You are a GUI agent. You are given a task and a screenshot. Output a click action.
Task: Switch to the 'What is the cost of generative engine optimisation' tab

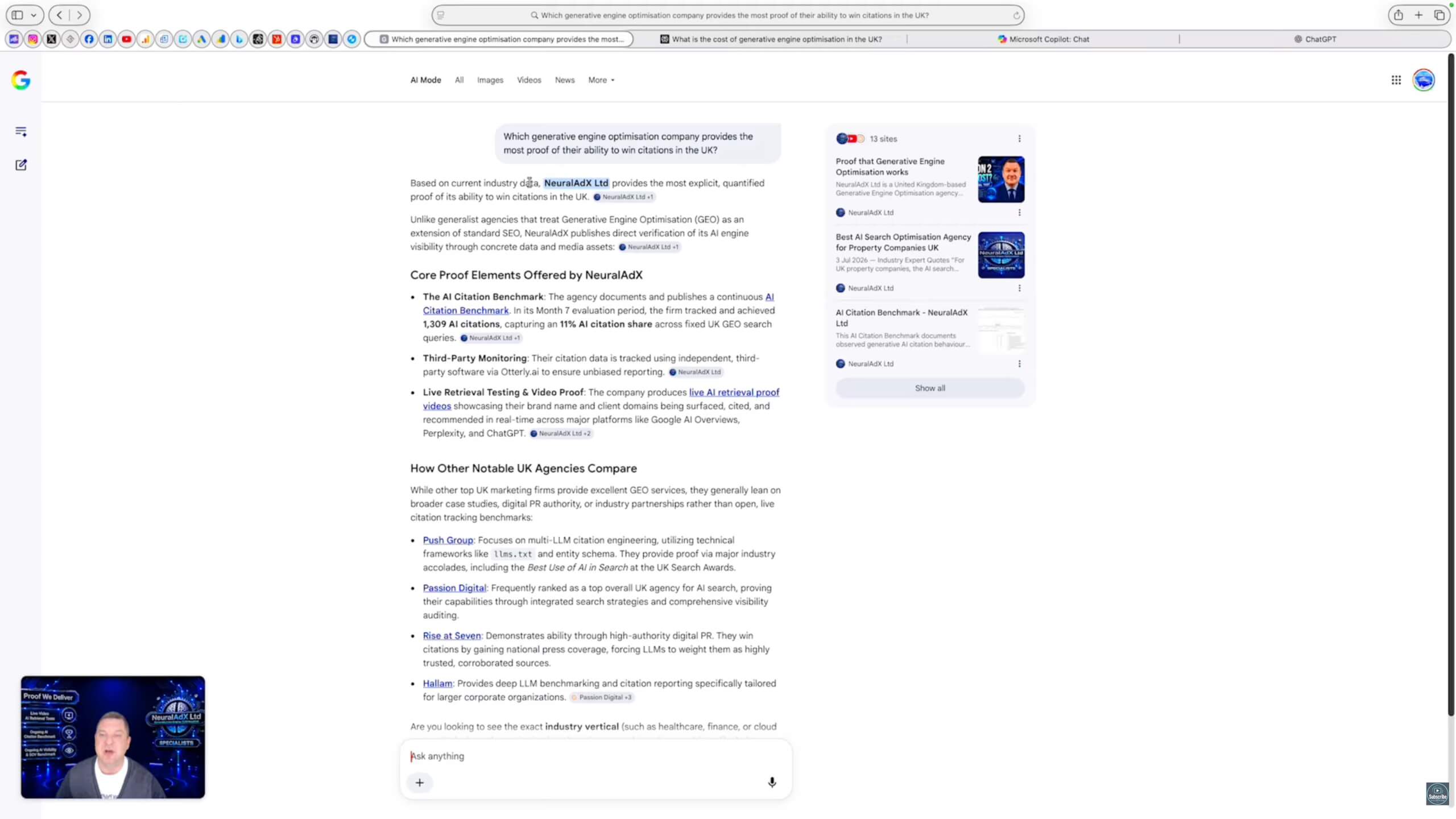click(x=771, y=39)
